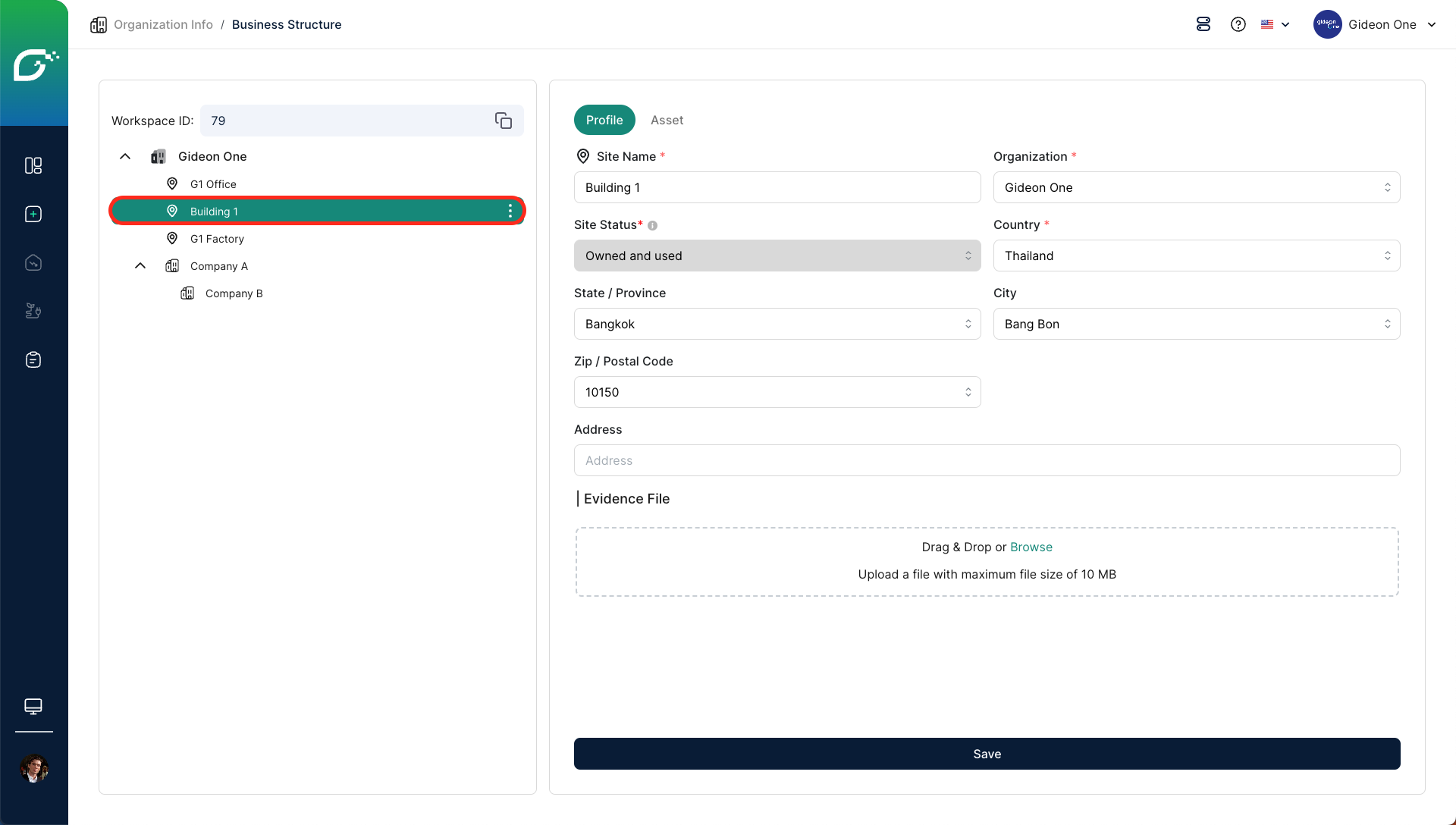Image resolution: width=1456 pixels, height=825 pixels.
Task: Select the Profile tab
Action: [x=604, y=120]
